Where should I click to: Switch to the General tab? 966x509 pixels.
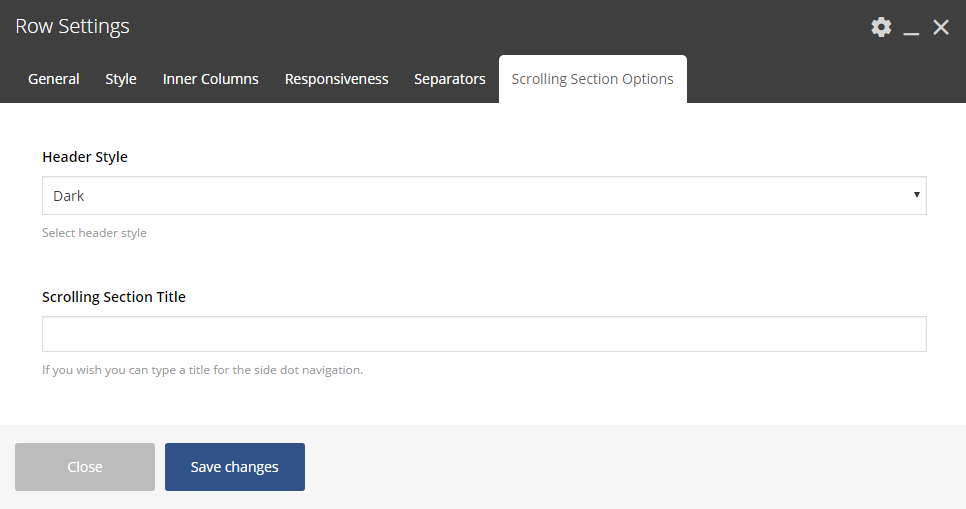(x=54, y=79)
